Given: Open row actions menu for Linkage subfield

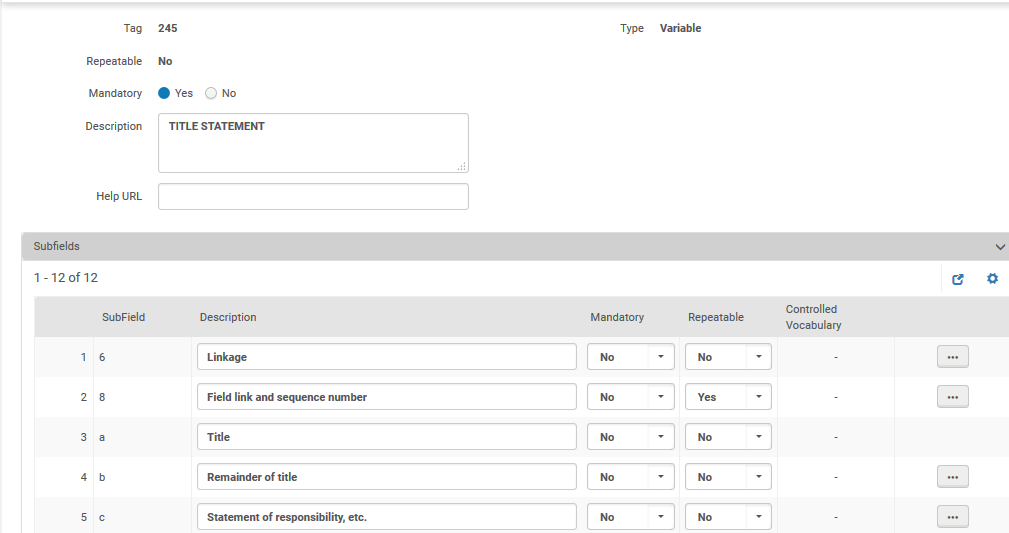Looking at the screenshot, I should pyautogui.click(x=952, y=357).
